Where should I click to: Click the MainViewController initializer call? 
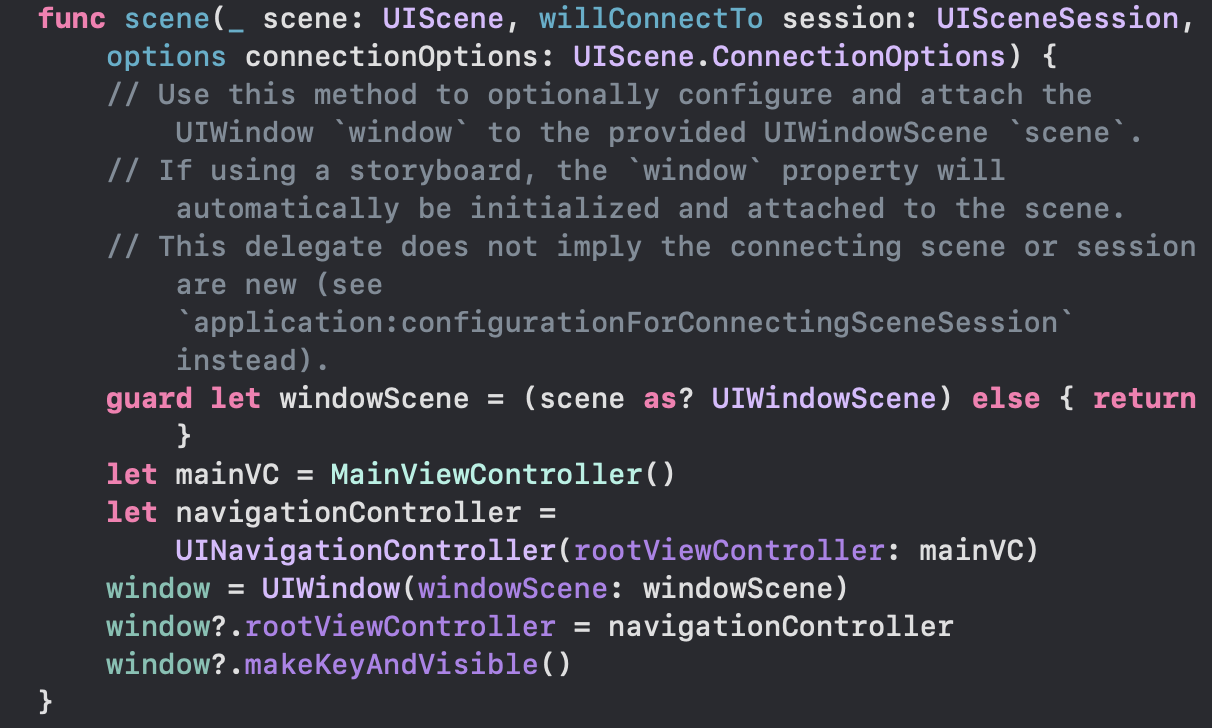tap(486, 475)
